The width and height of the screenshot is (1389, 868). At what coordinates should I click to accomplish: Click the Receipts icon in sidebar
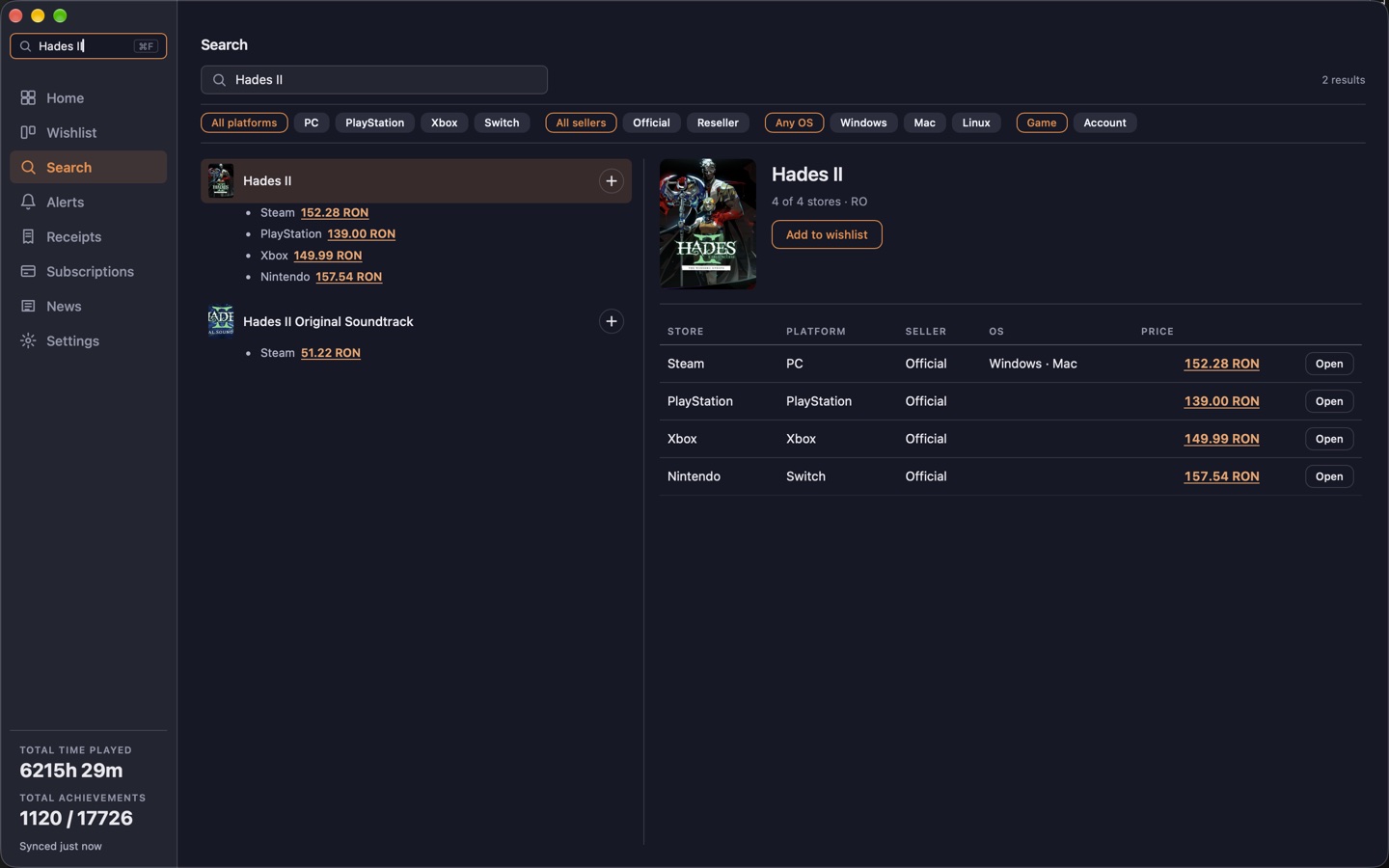[x=28, y=237]
